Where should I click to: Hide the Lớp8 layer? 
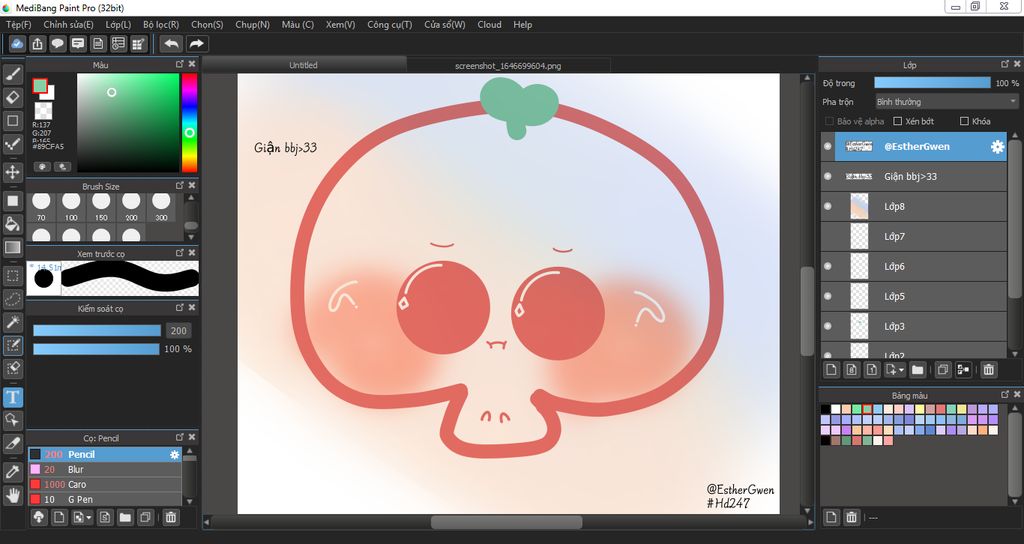click(x=827, y=206)
